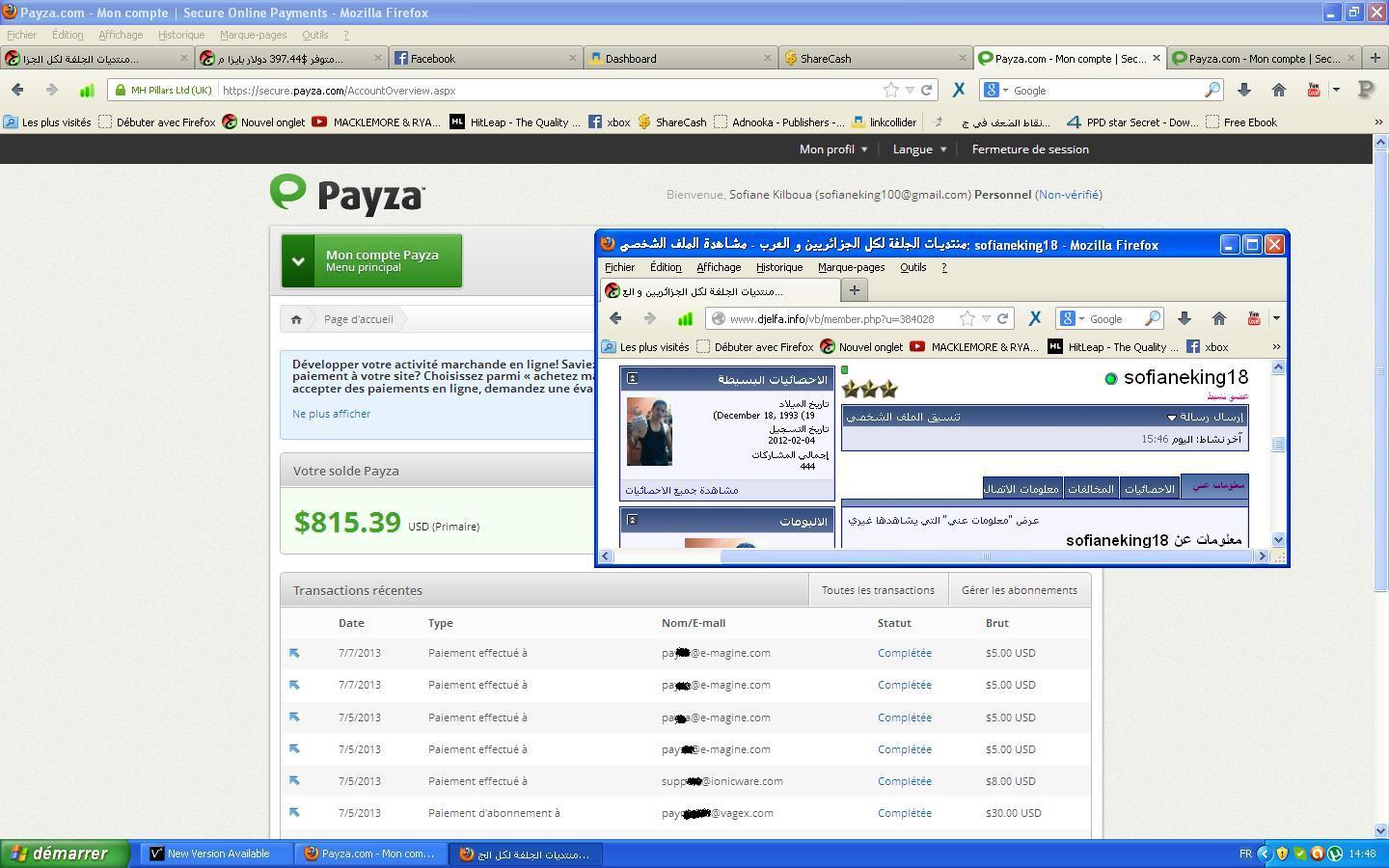Add new tab in popup Firefox window
The height and width of the screenshot is (868, 1389).
(854, 289)
